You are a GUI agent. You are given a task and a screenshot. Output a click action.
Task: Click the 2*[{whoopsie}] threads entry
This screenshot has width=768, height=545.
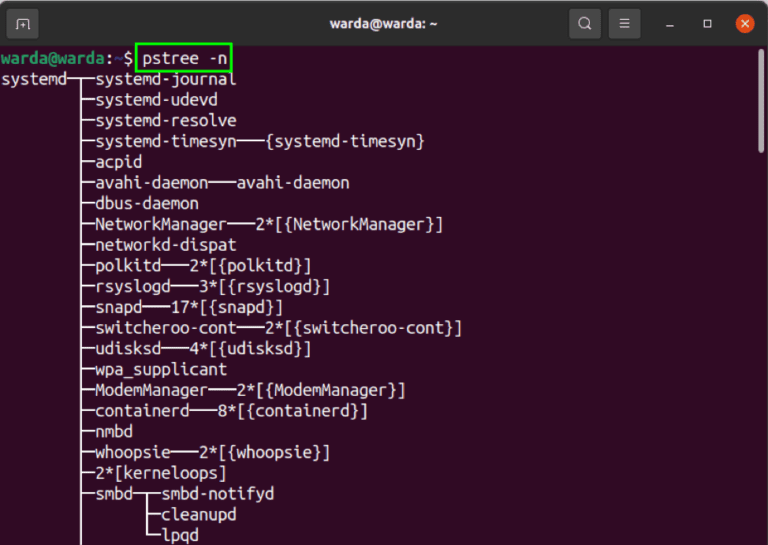[x=264, y=452]
